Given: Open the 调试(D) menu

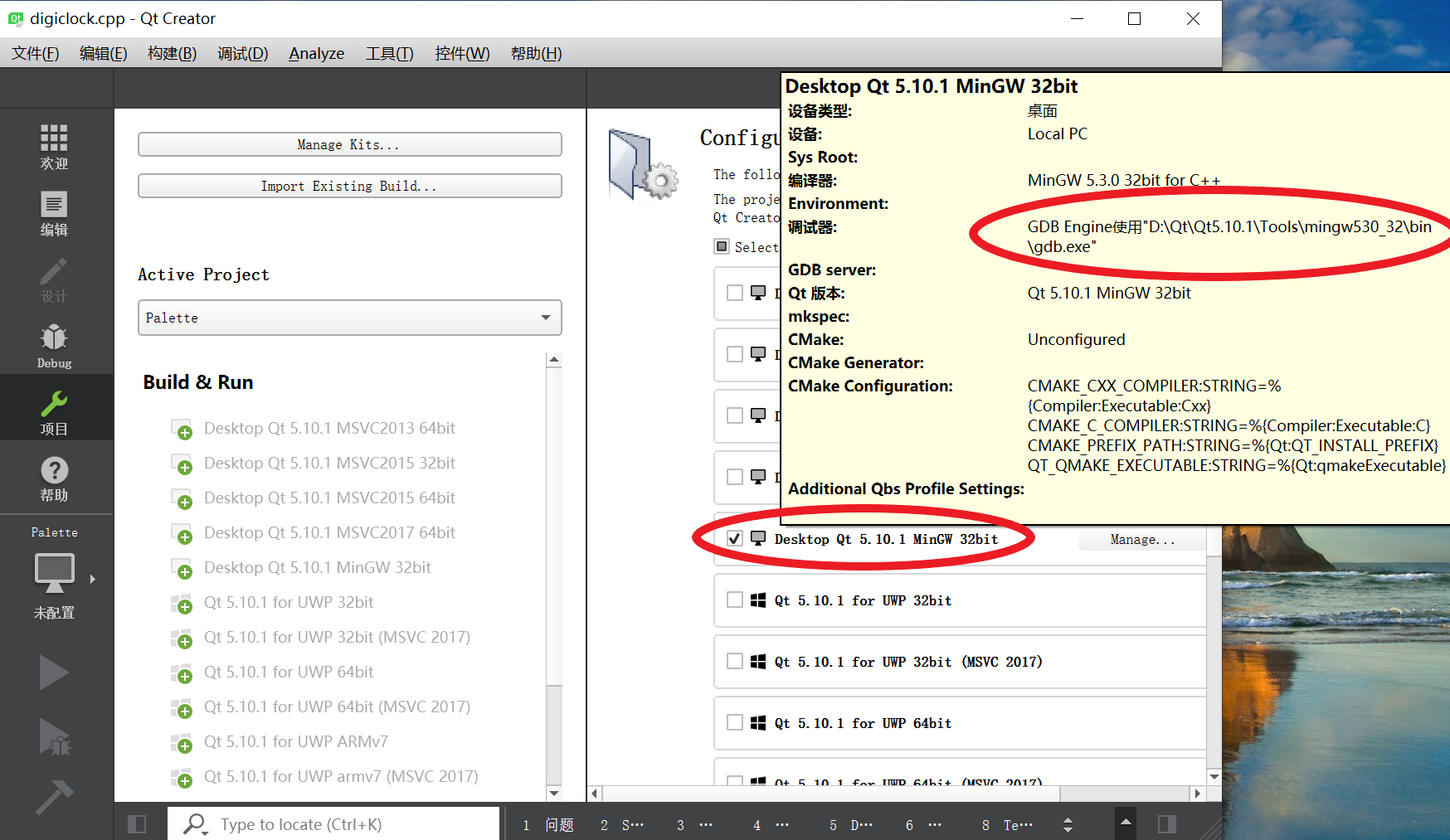Looking at the screenshot, I should click(242, 53).
